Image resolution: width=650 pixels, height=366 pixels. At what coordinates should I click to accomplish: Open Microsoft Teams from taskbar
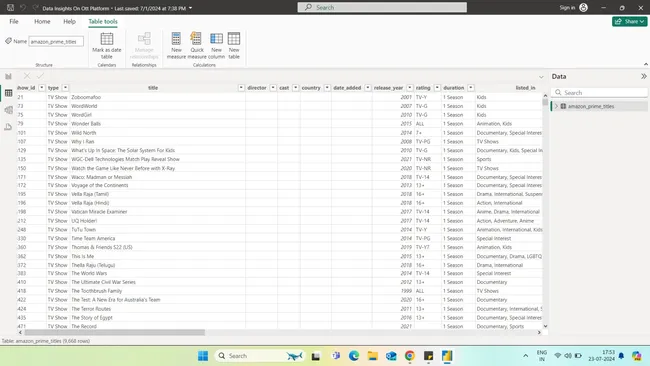(335, 356)
